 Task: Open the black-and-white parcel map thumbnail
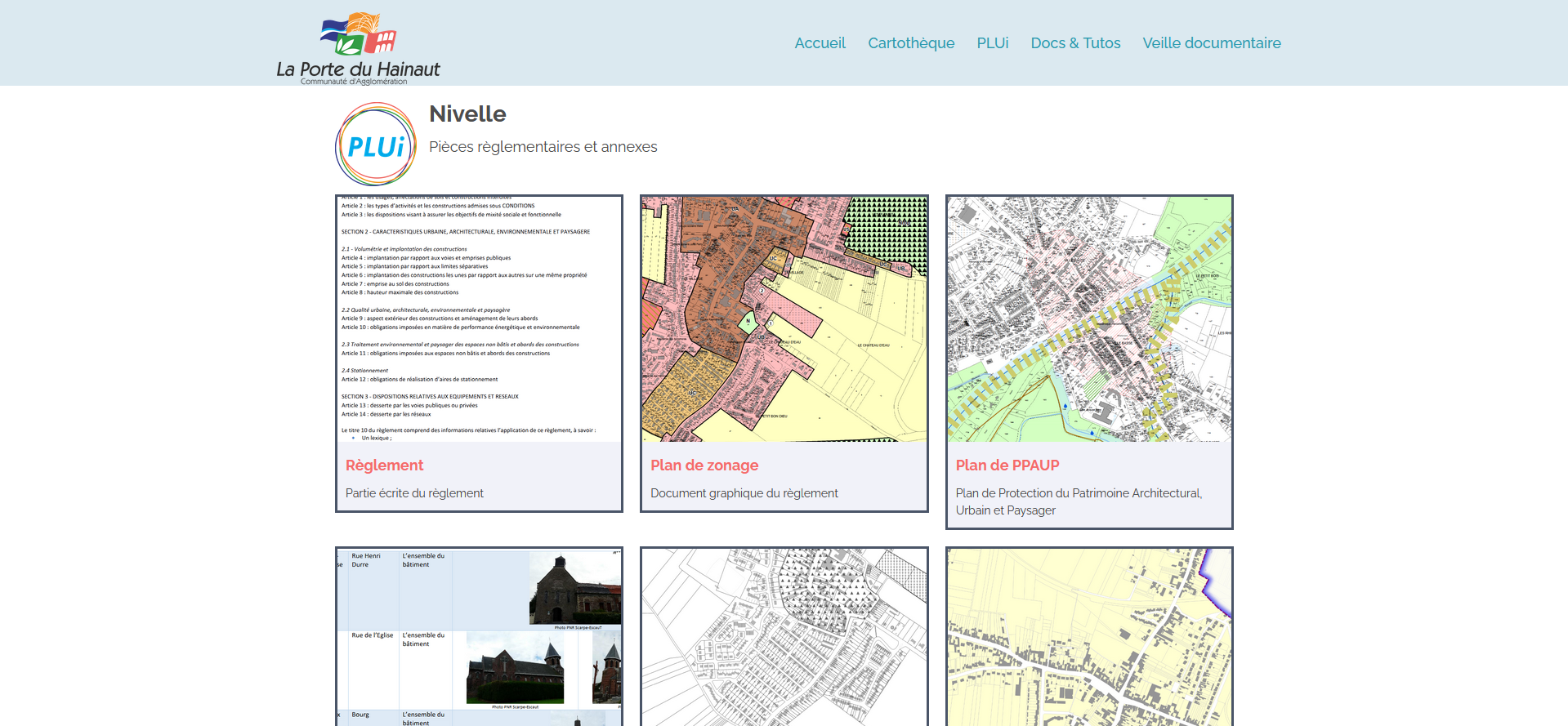(x=784, y=637)
